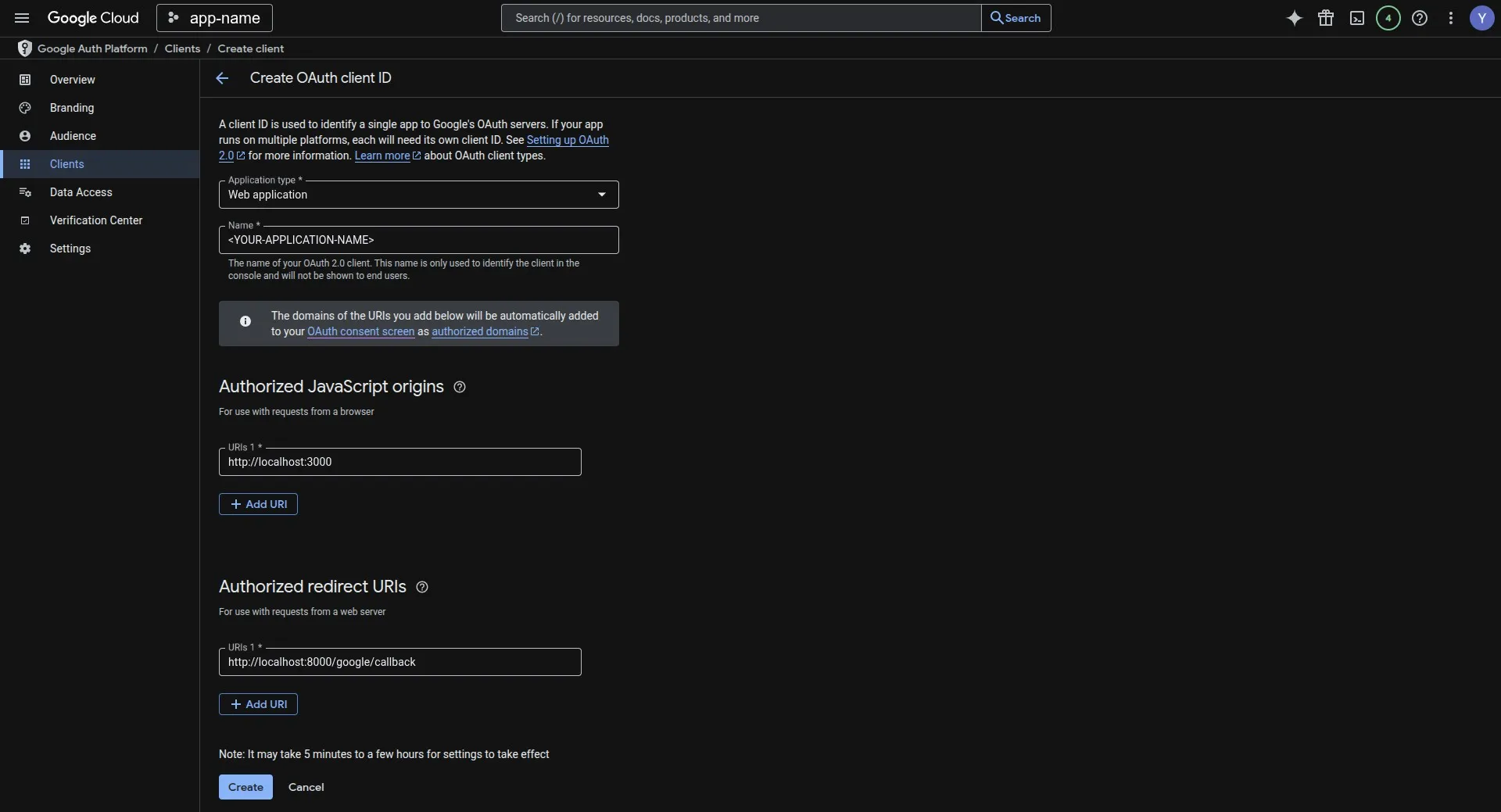Go back using the arrow icon
Screen dimensions: 1501x812
pyautogui.click(x=222, y=78)
